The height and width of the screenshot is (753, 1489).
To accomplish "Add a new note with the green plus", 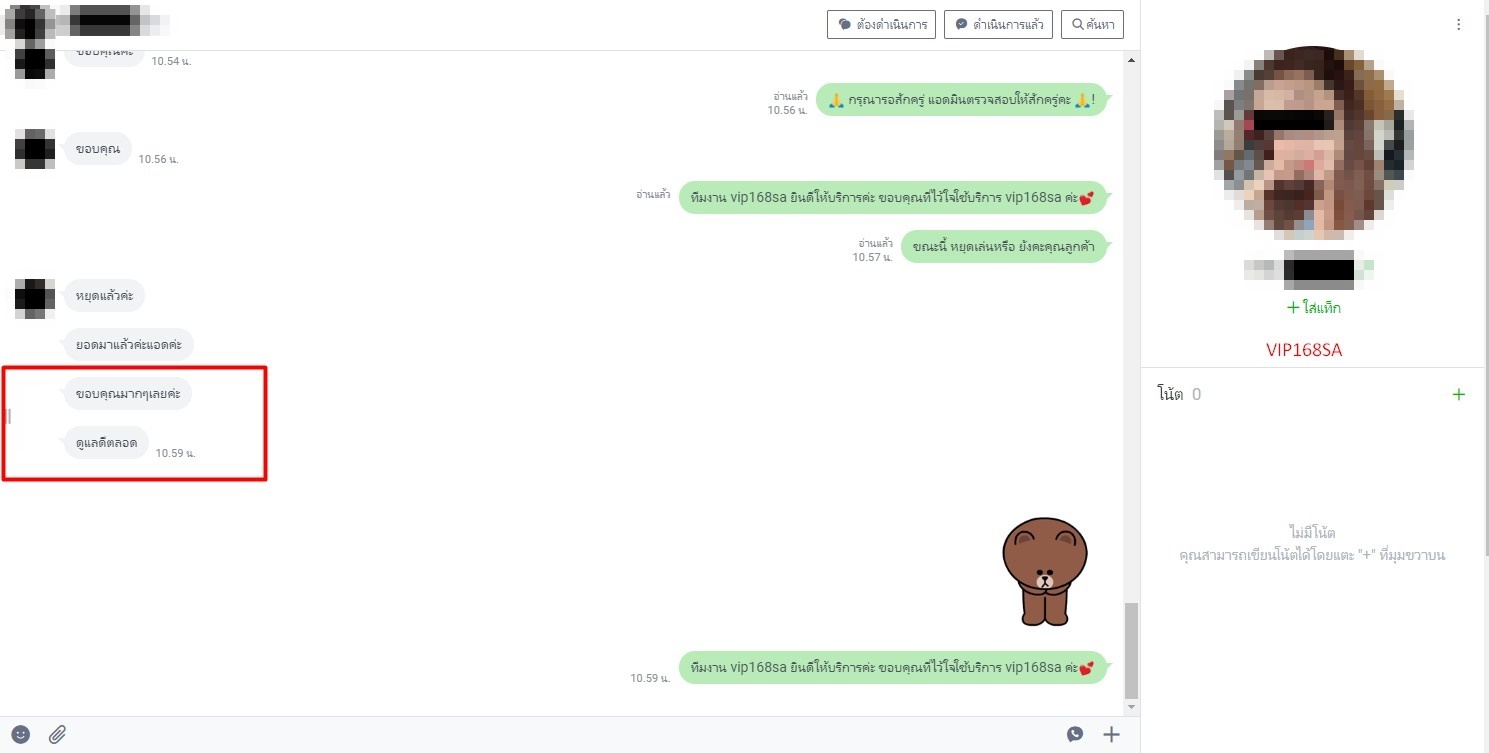I will click(1458, 394).
